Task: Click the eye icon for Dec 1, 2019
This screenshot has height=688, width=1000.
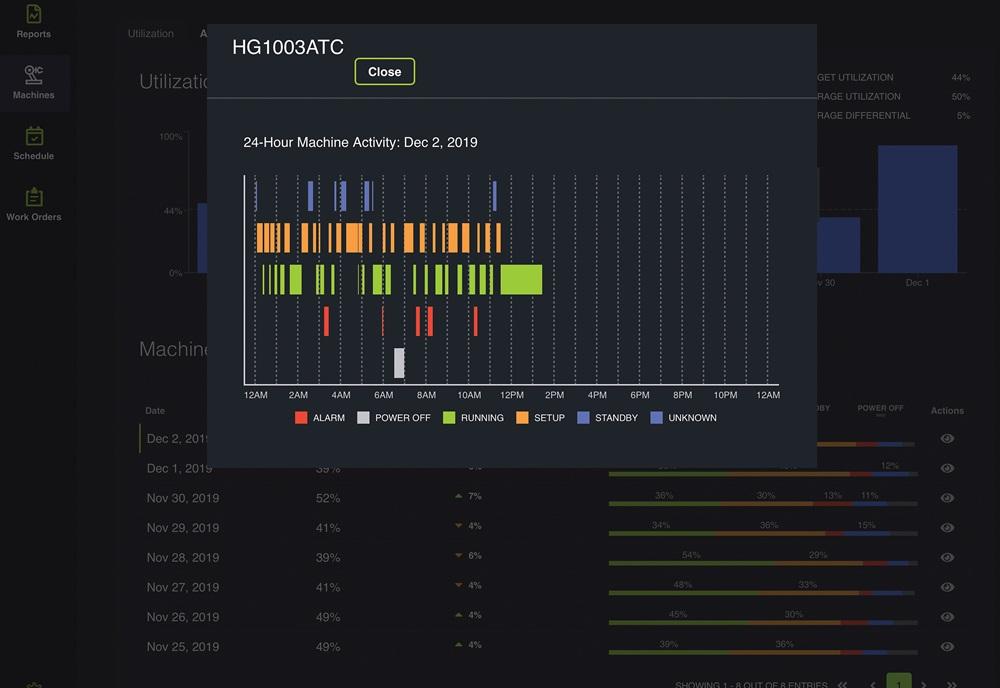Action: coord(947,468)
